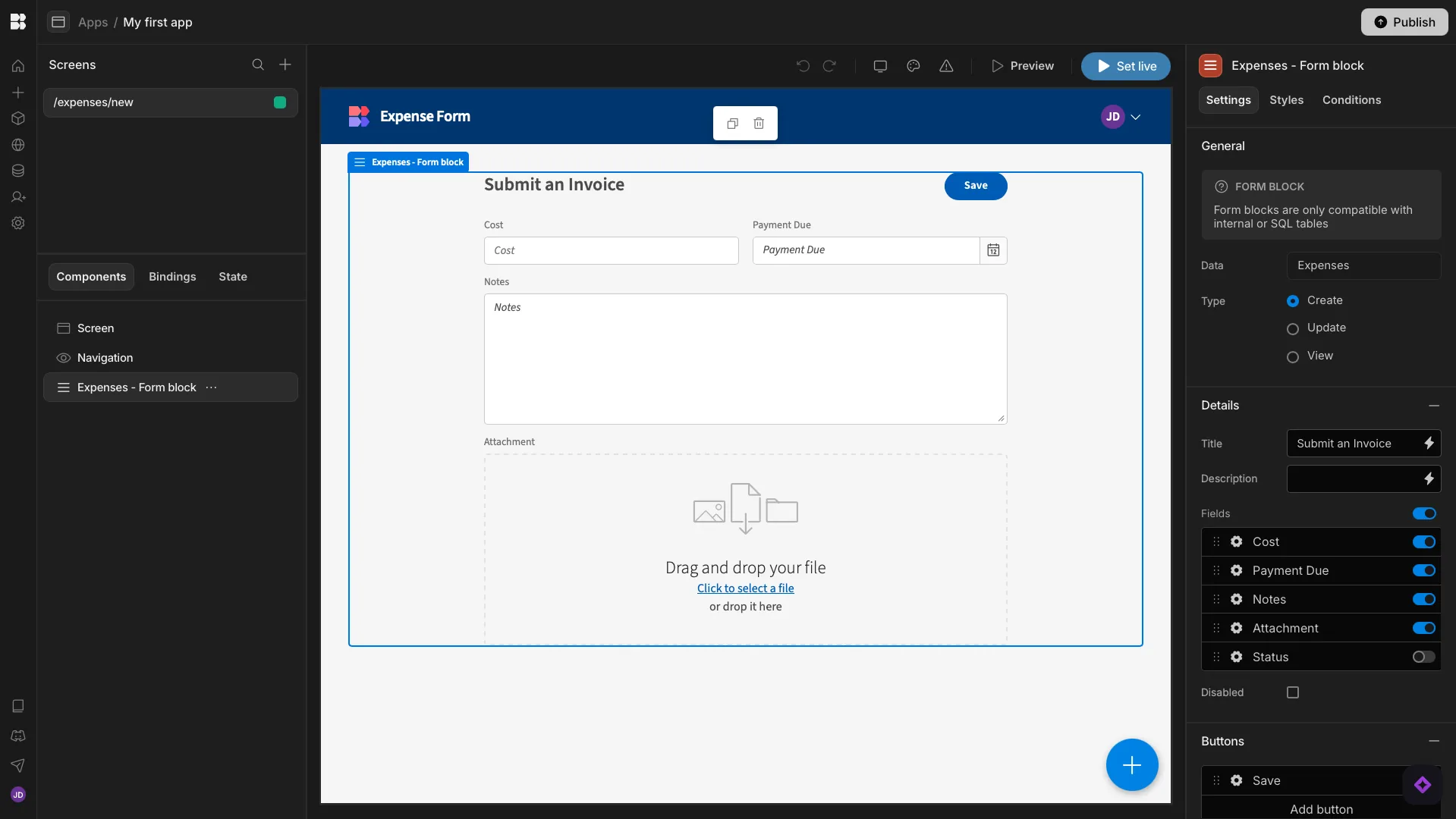The width and height of the screenshot is (1456, 819).
Task: Click the redo arrow in toolbar
Action: [829, 66]
